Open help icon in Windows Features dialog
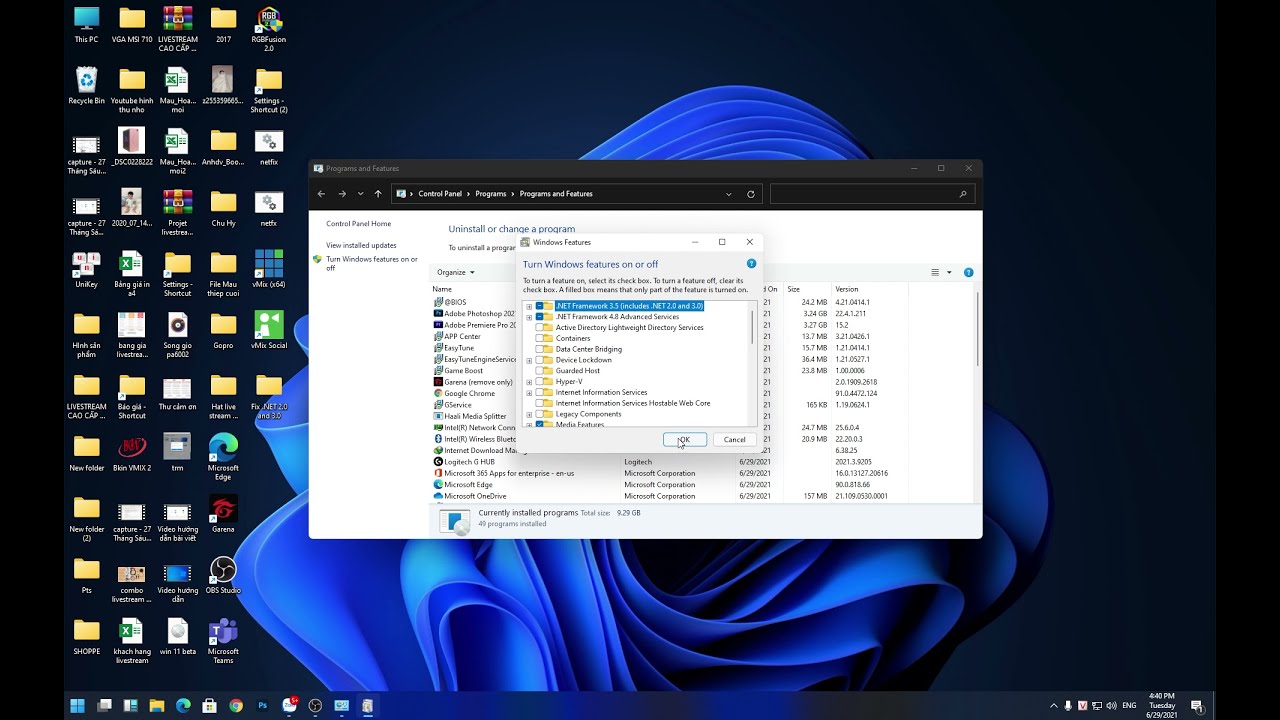This screenshot has height=720, width=1280. (x=751, y=264)
